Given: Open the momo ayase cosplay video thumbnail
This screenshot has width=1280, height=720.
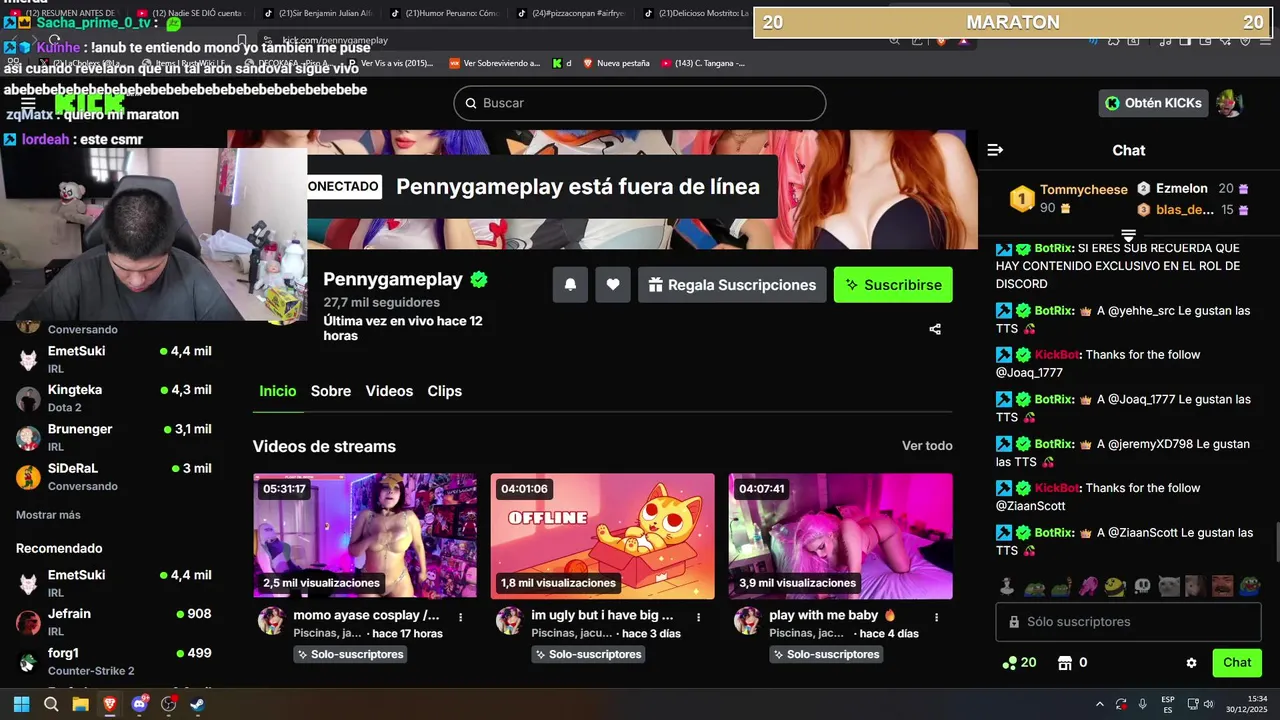Looking at the screenshot, I should 365,536.
